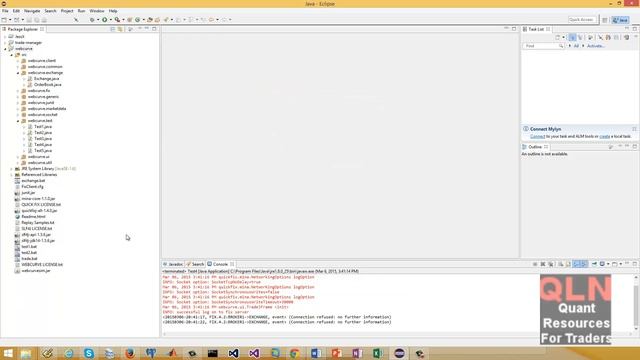This screenshot has height=360, width=640.
Task: Click the Quick Access field
Action: (582, 20)
